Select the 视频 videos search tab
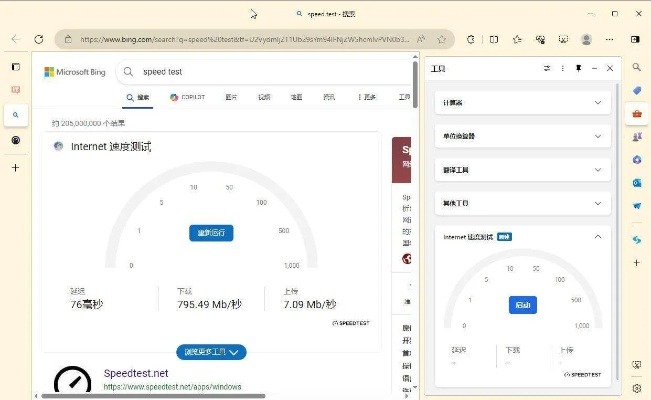Viewport: 651px width, 400px height. [264, 97]
